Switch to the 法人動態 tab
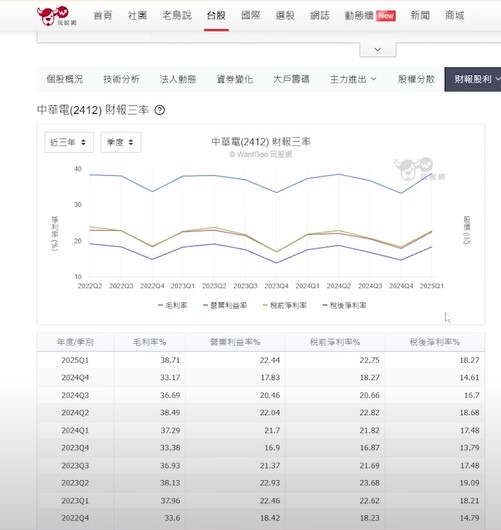The width and height of the screenshot is (501, 530). 178,79
